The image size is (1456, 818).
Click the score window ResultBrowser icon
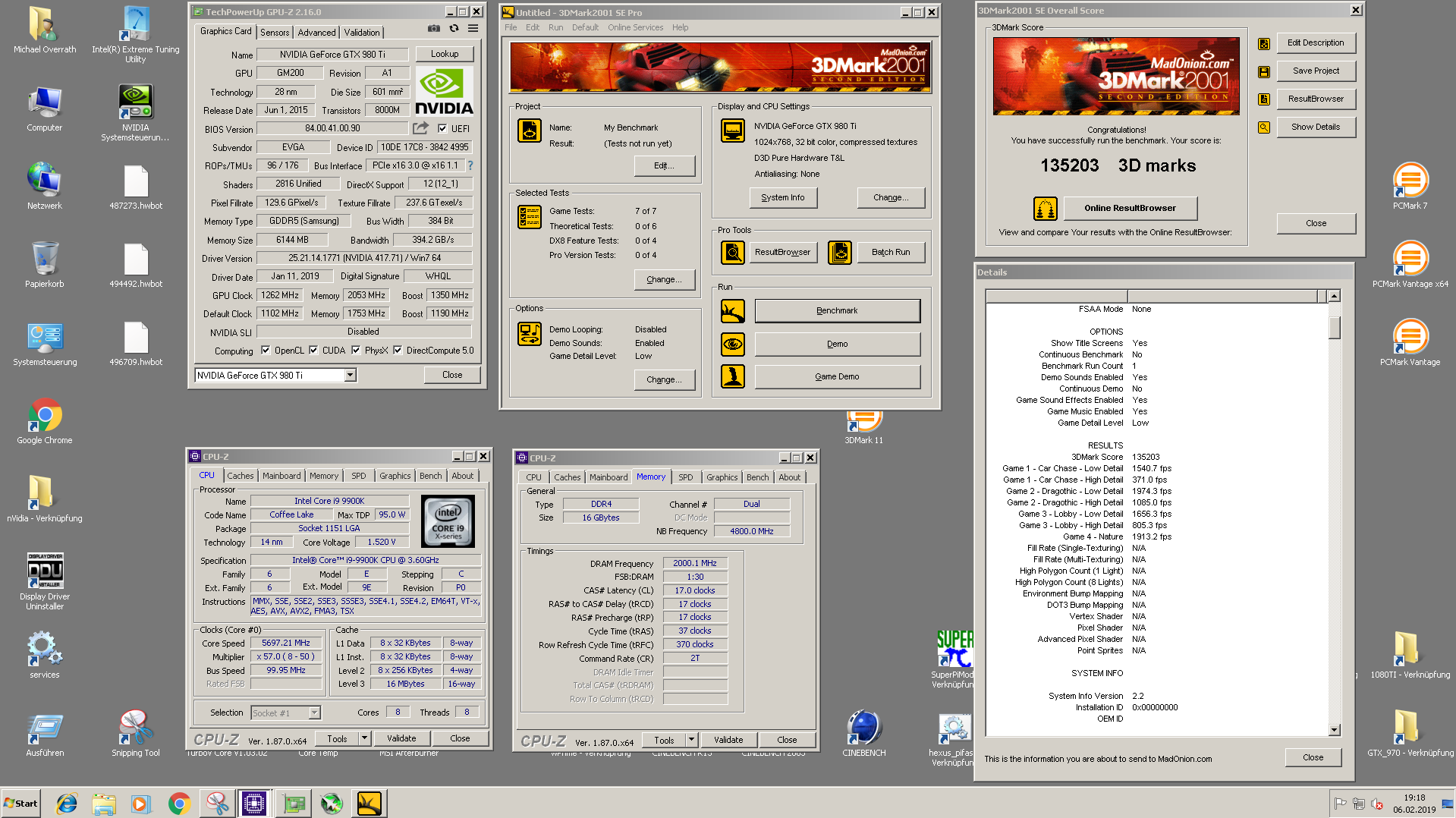click(1264, 99)
